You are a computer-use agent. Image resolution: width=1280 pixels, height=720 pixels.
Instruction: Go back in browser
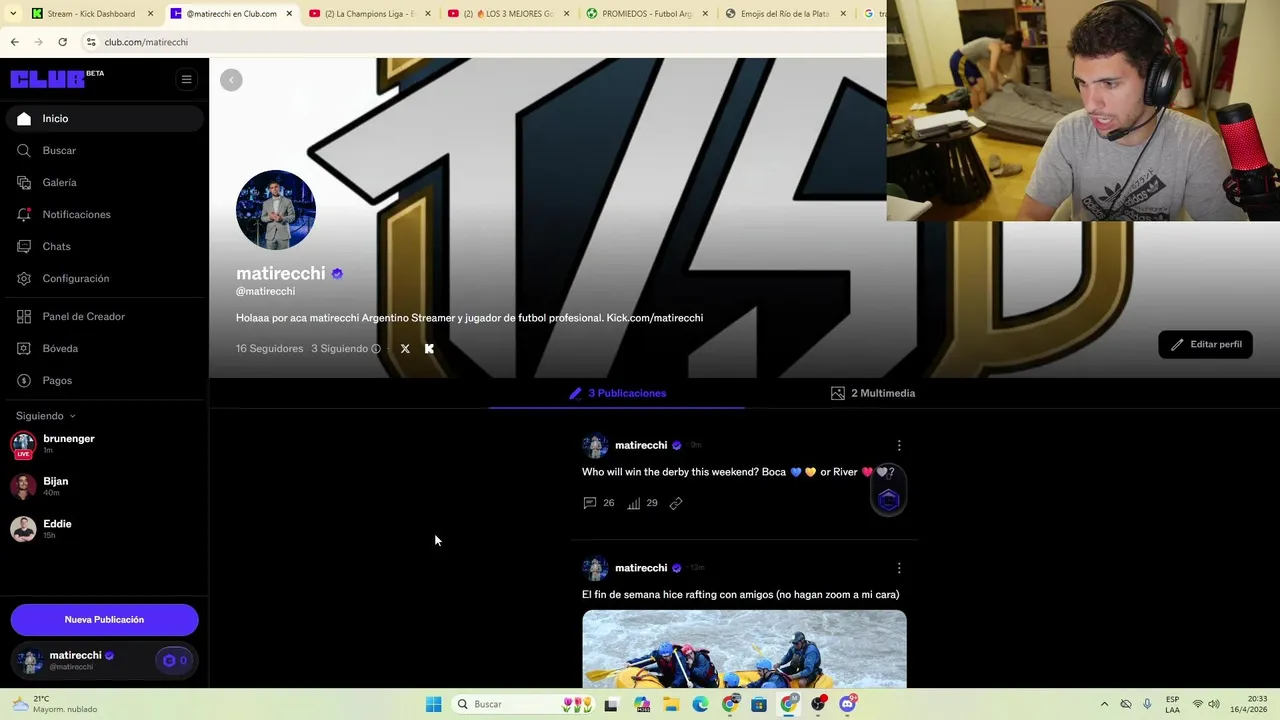click(x=14, y=42)
